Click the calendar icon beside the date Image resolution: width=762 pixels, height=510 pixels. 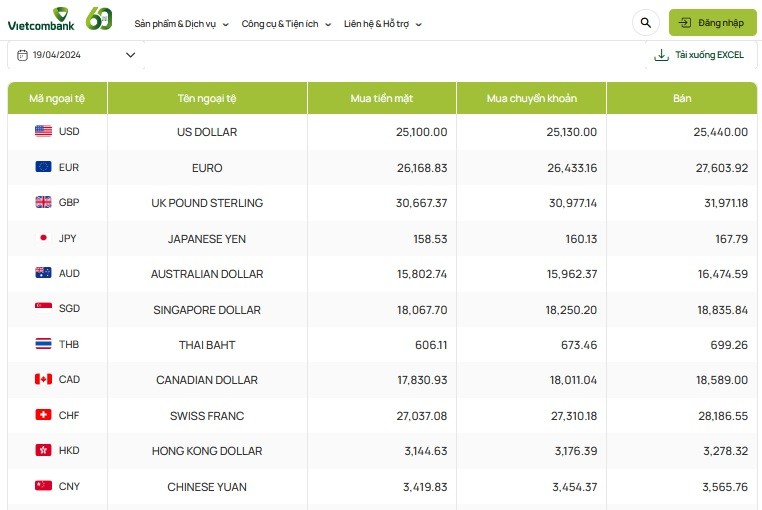(22, 55)
